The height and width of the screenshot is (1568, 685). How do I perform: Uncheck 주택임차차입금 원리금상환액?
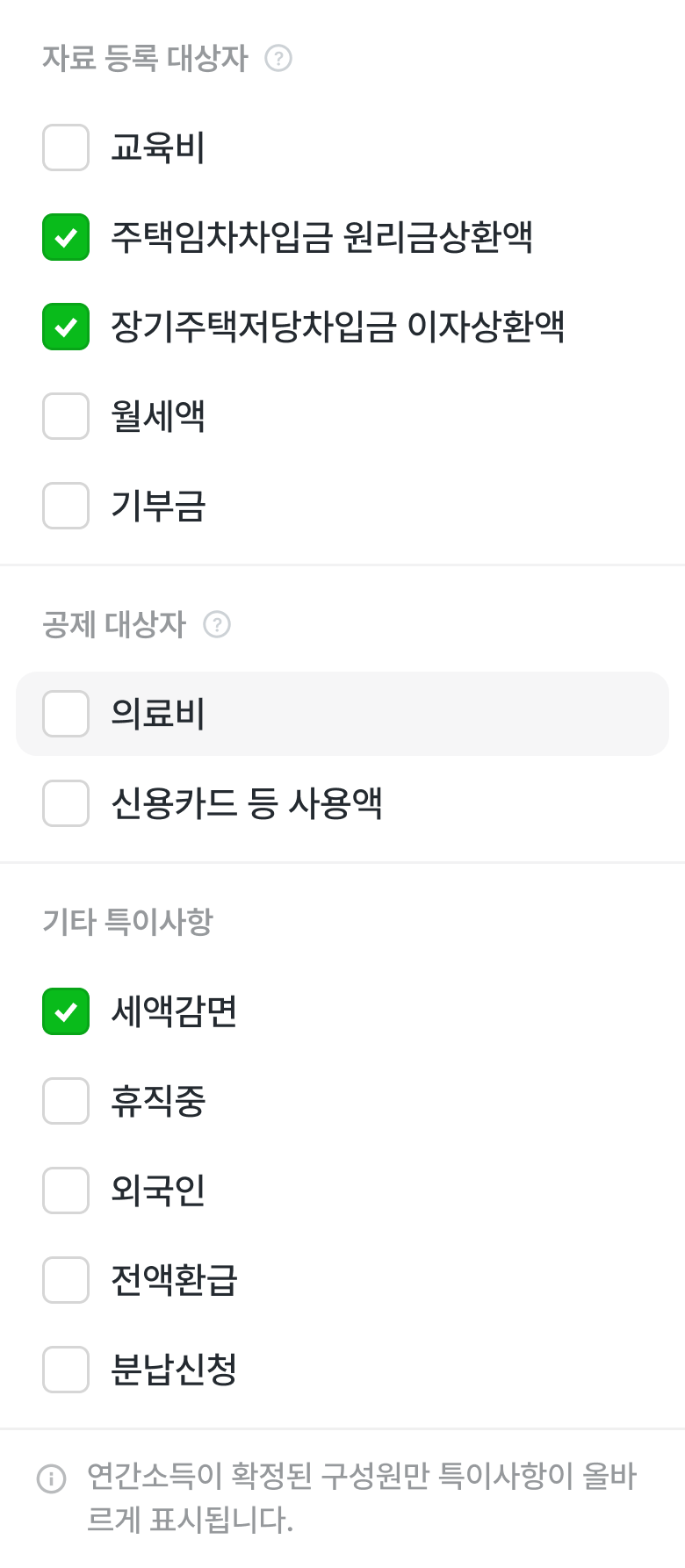pyautogui.click(x=66, y=237)
